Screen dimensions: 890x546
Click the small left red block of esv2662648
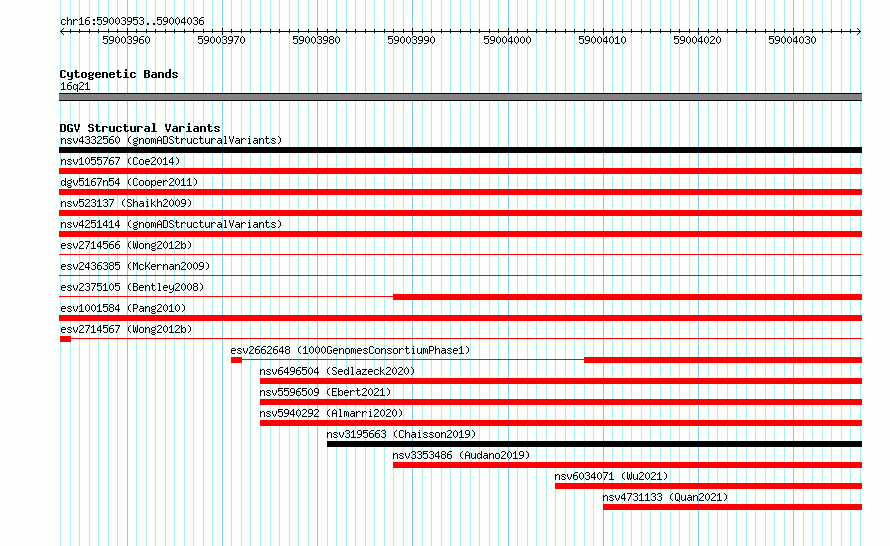click(x=237, y=360)
